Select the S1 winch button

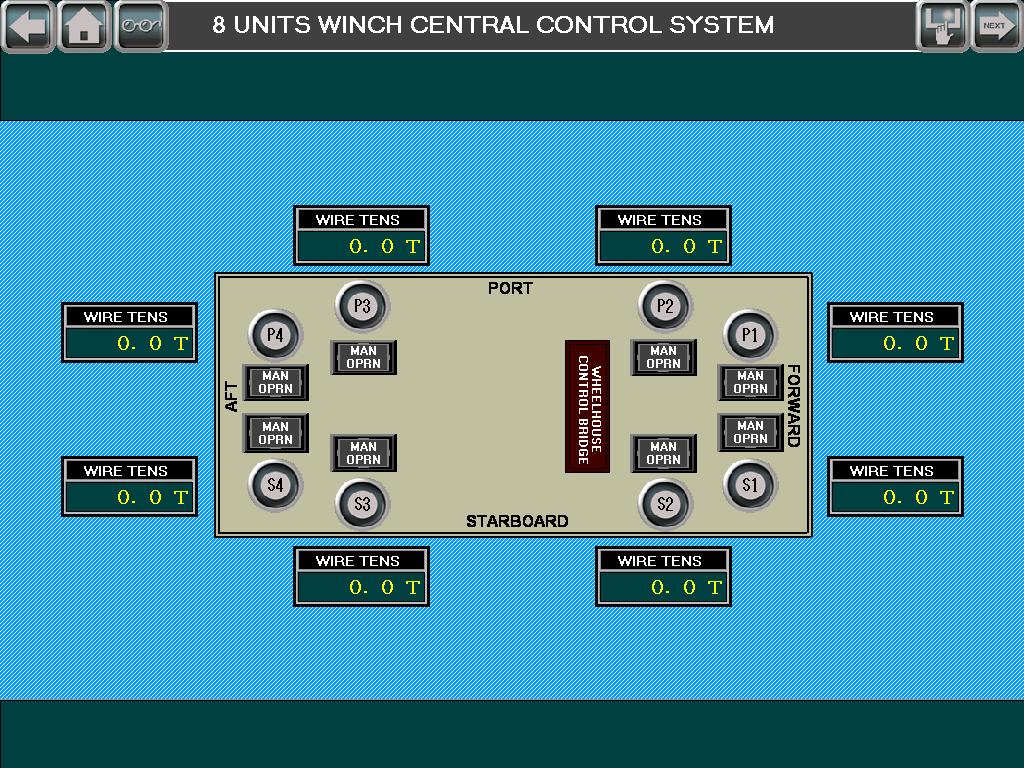point(750,485)
